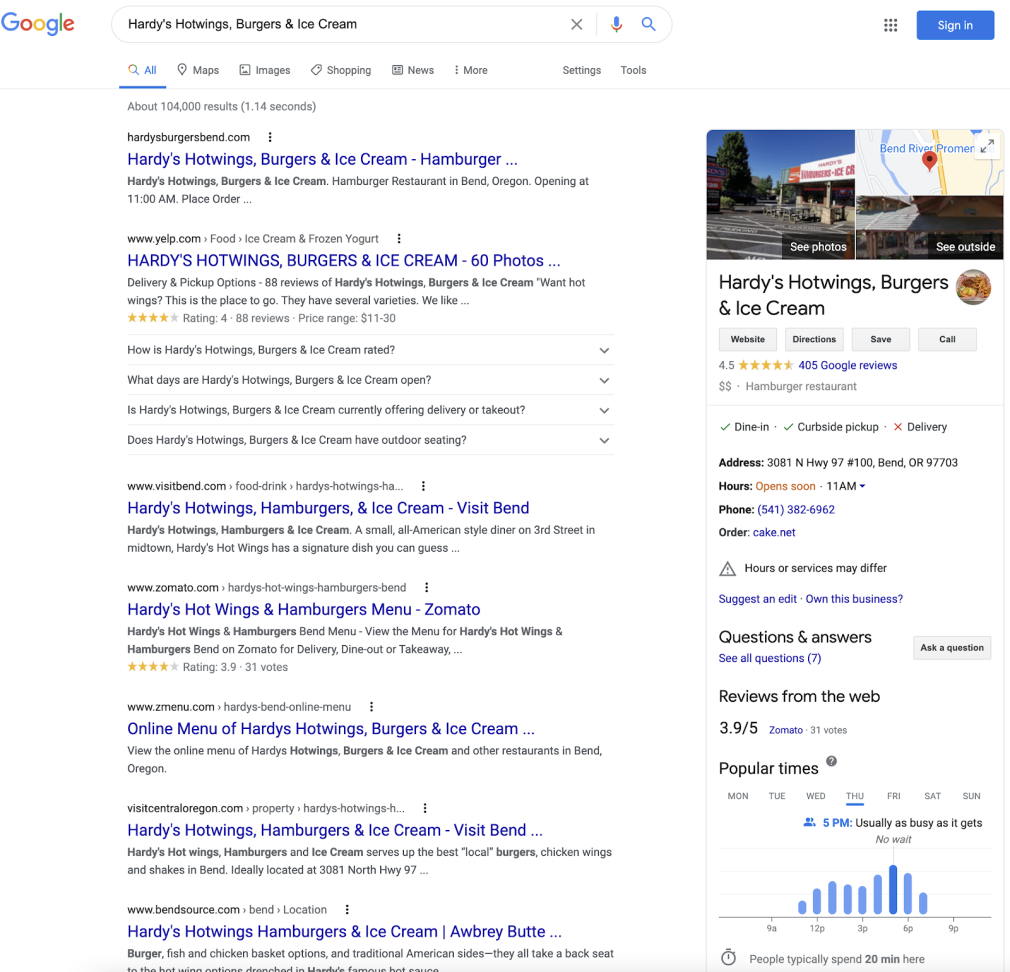The image size is (1010, 972).
Task: Expand the map with the arrows icon
Action: tap(987, 146)
